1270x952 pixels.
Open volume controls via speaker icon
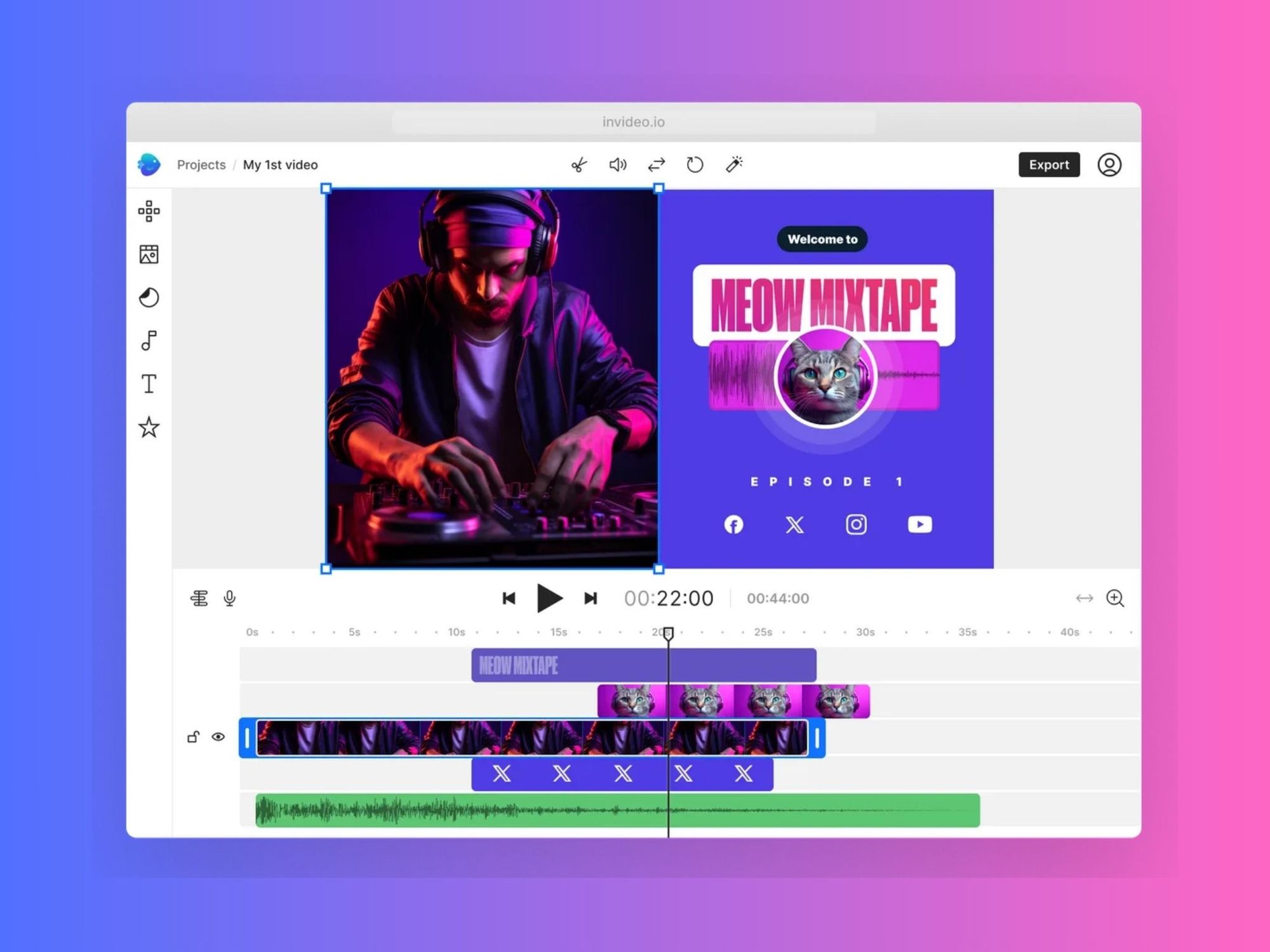(x=617, y=164)
